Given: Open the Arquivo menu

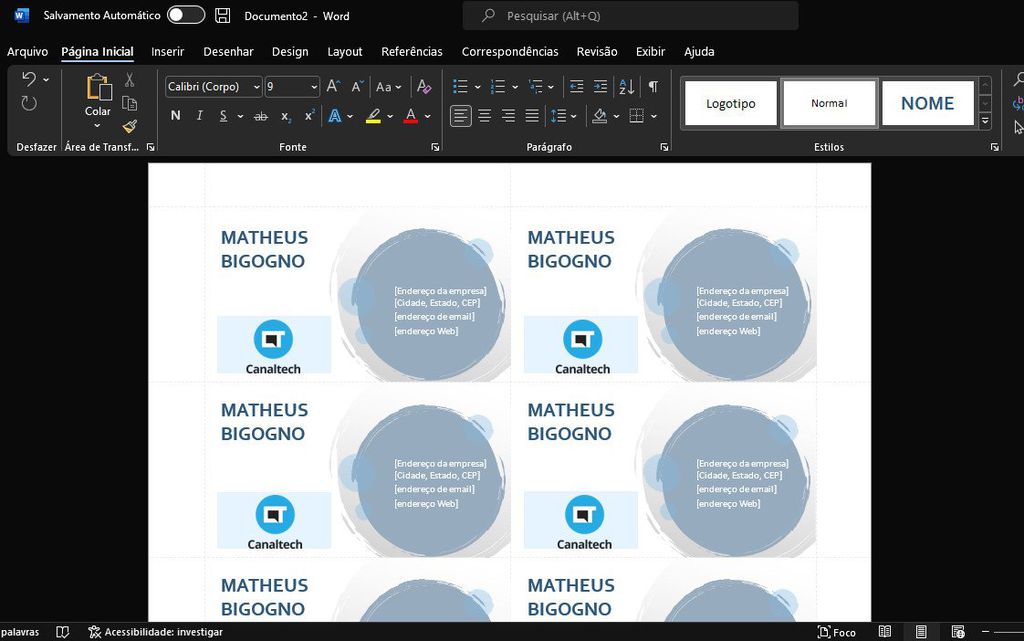Looking at the screenshot, I should tap(27, 52).
